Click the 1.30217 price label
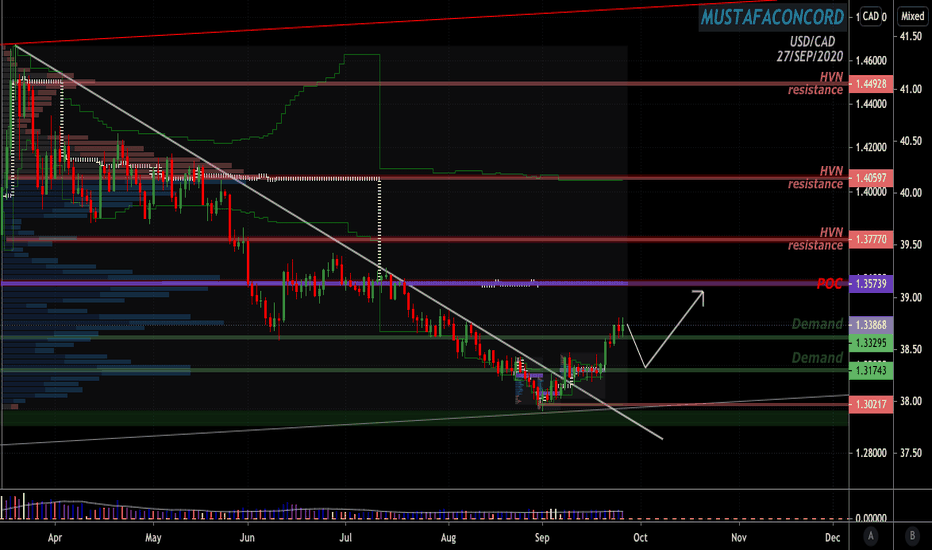The image size is (932, 550). pos(871,404)
